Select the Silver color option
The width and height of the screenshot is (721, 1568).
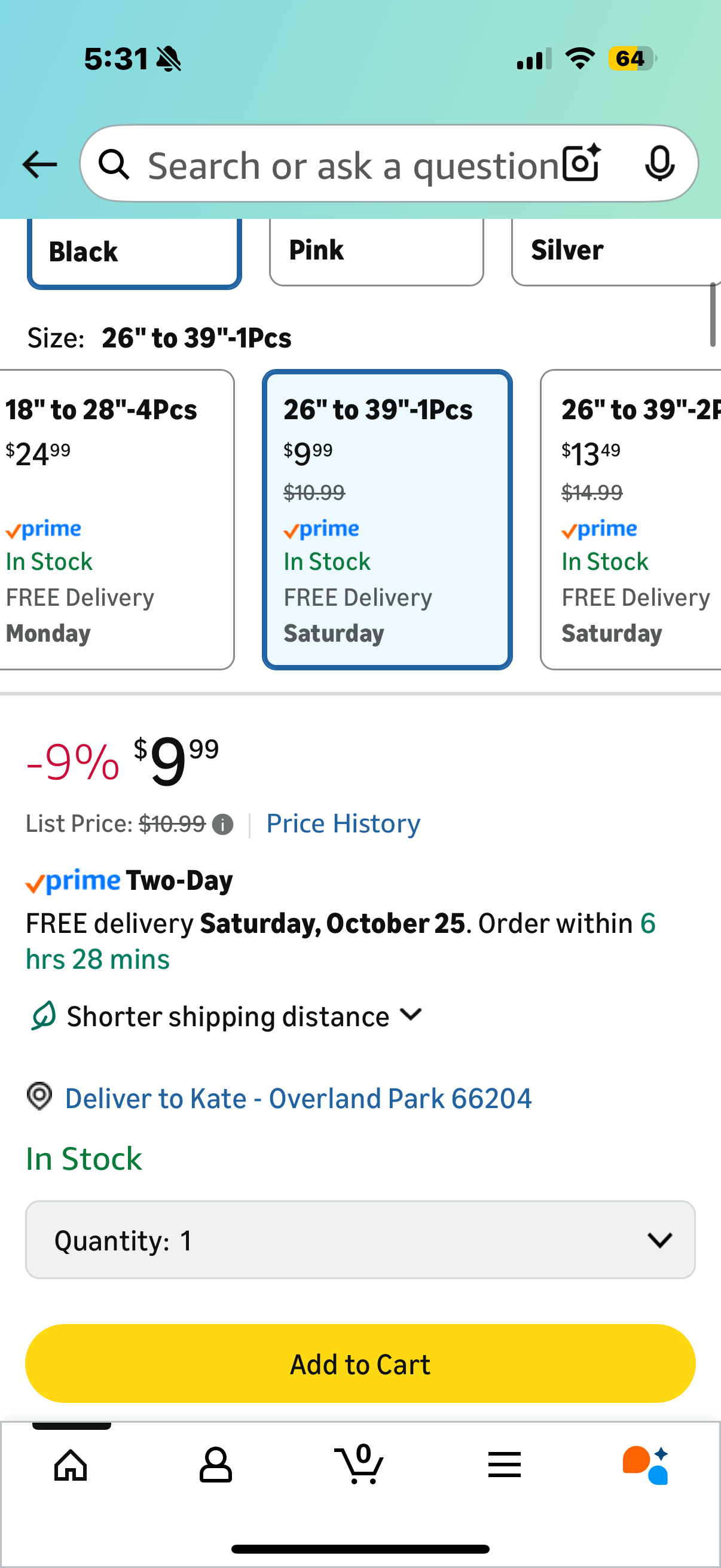[x=615, y=251]
